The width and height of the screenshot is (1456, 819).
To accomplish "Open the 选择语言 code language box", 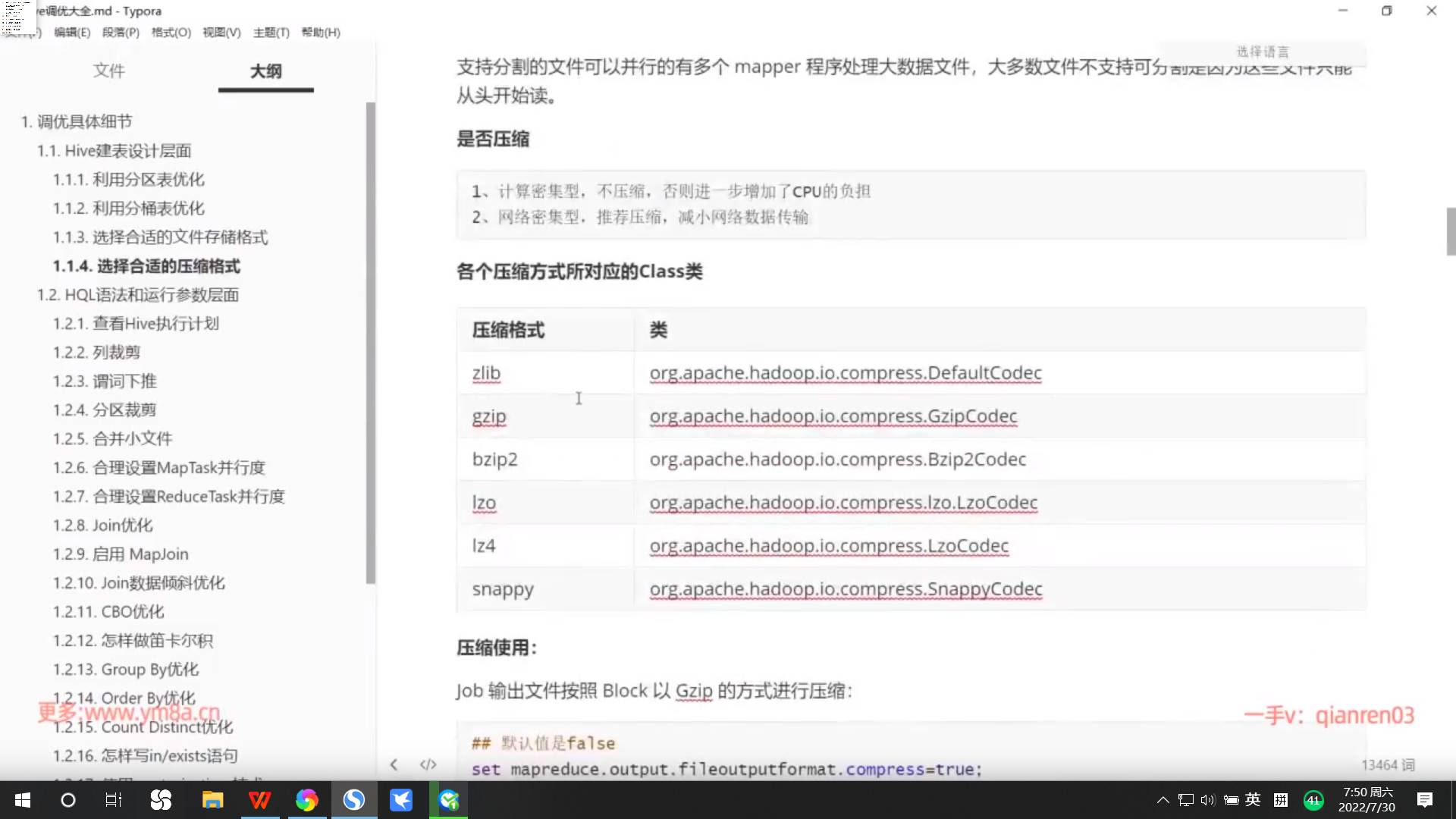I will click(1263, 52).
